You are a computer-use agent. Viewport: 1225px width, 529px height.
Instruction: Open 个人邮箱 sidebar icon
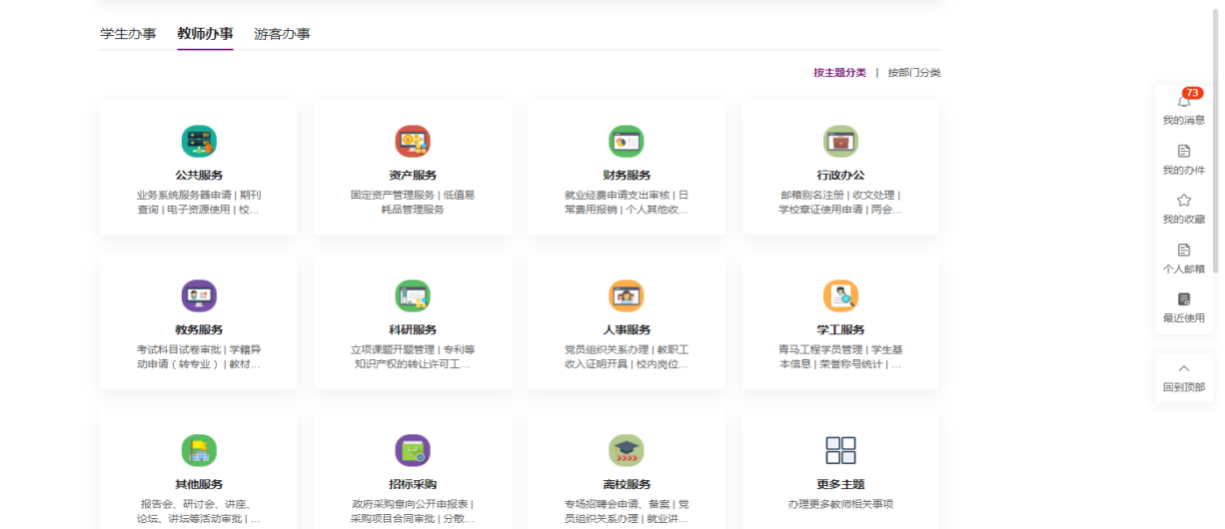1184,250
